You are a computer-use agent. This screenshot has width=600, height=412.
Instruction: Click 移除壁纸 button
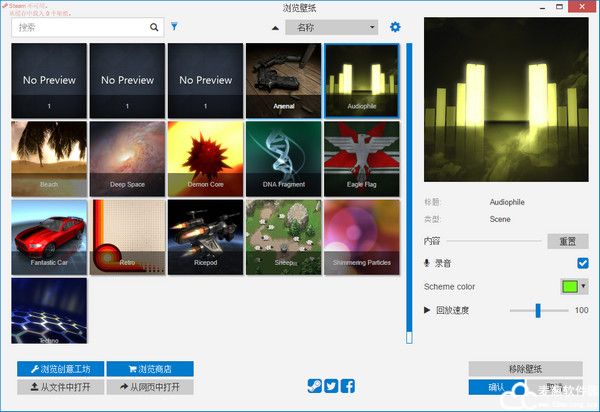coord(524,369)
